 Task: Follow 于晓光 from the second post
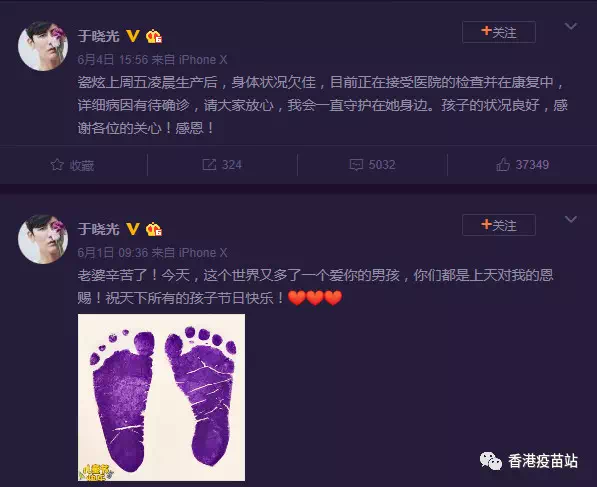pos(499,225)
